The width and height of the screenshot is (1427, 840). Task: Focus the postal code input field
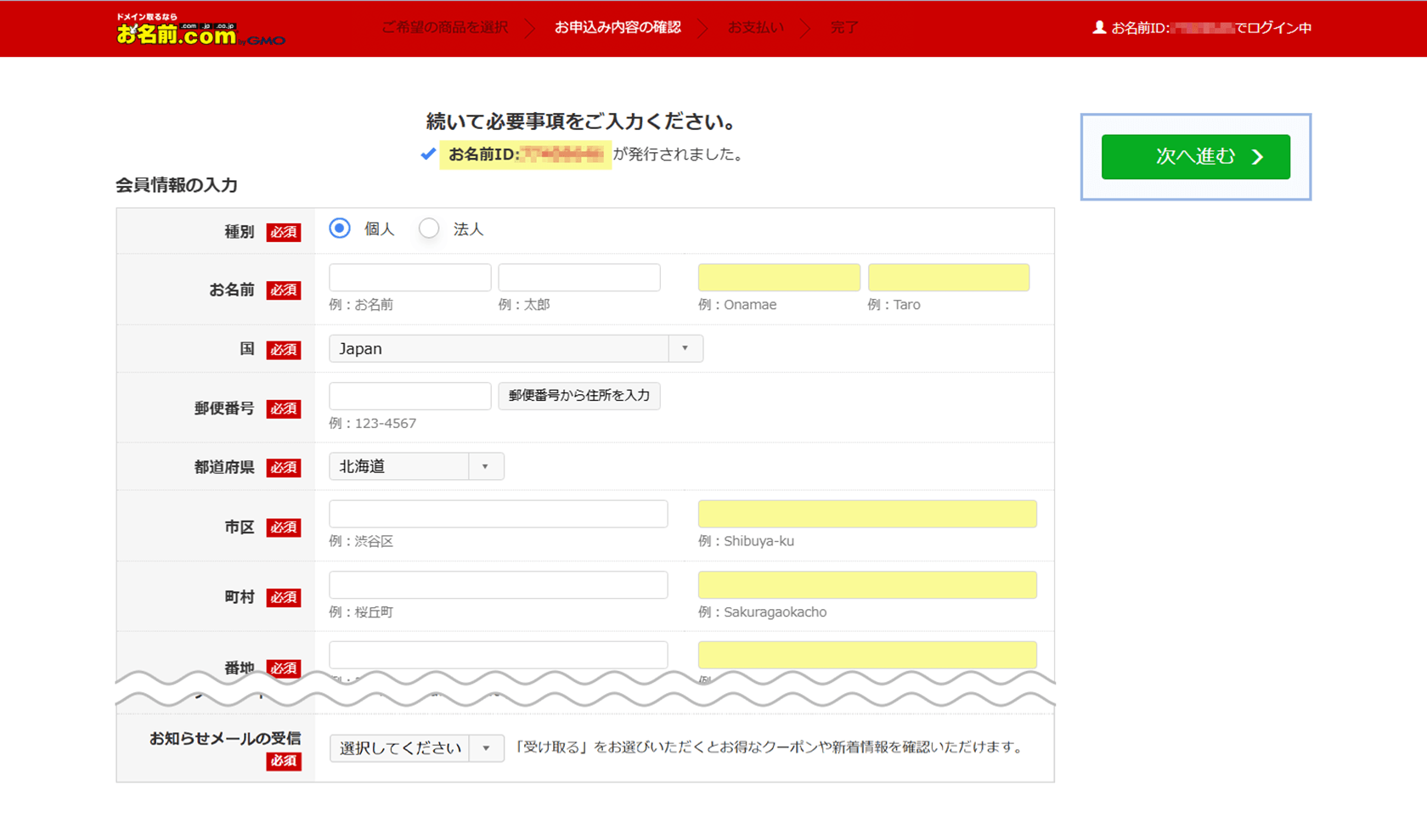(x=409, y=396)
